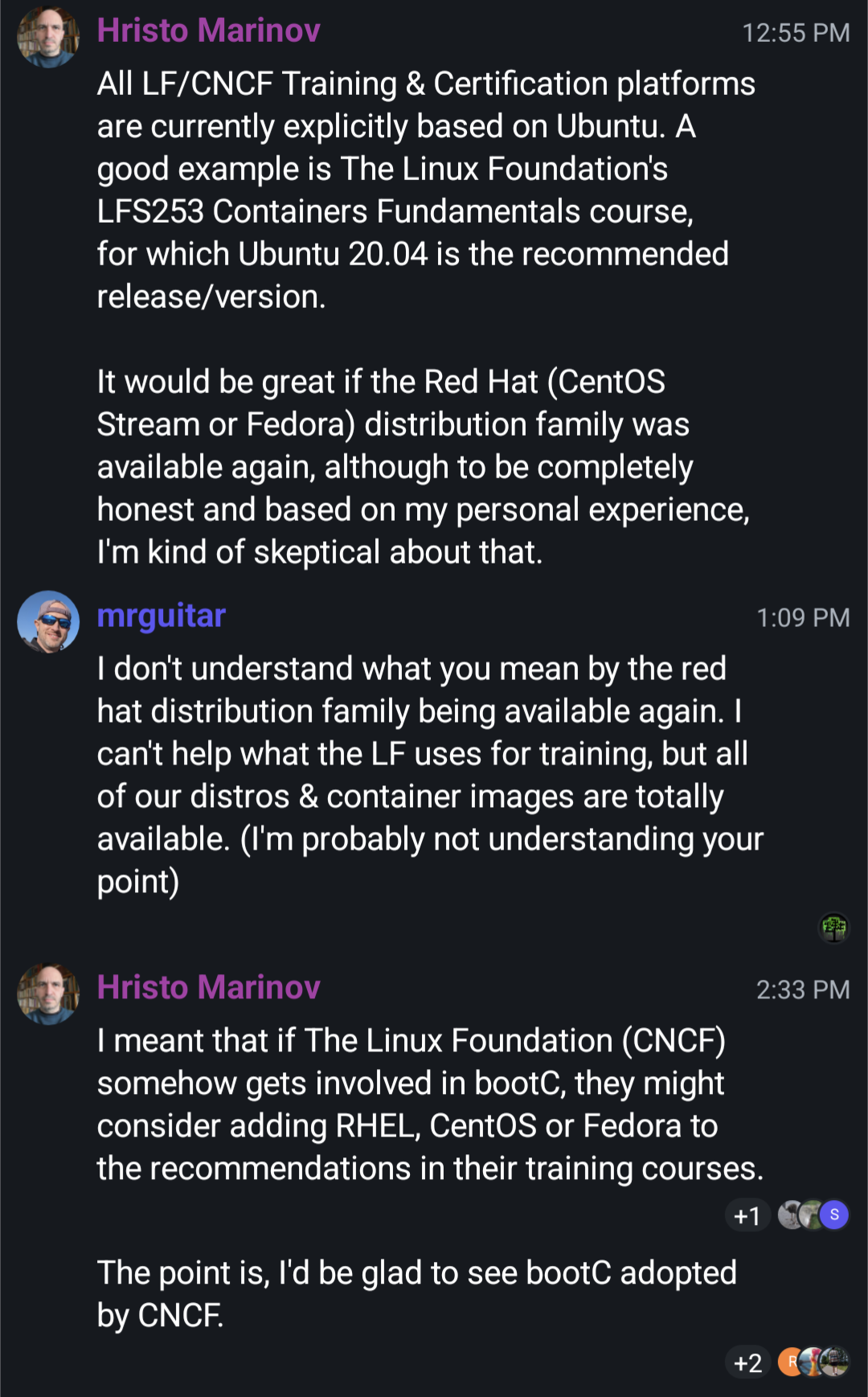This screenshot has width=868, height=1397.
Task: Click the mrguitar username
Action: pos(162,616)
